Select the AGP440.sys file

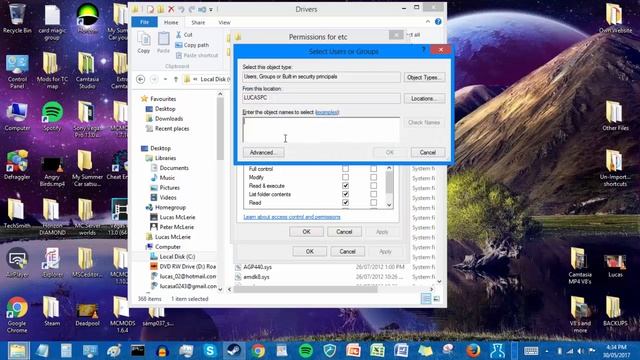tap(258, 267)
